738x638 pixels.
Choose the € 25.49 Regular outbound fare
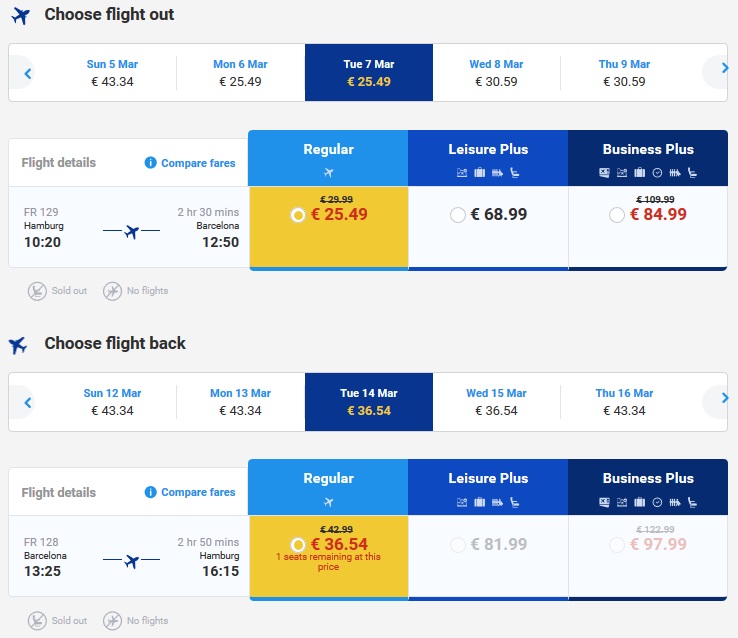coord(298,215)
